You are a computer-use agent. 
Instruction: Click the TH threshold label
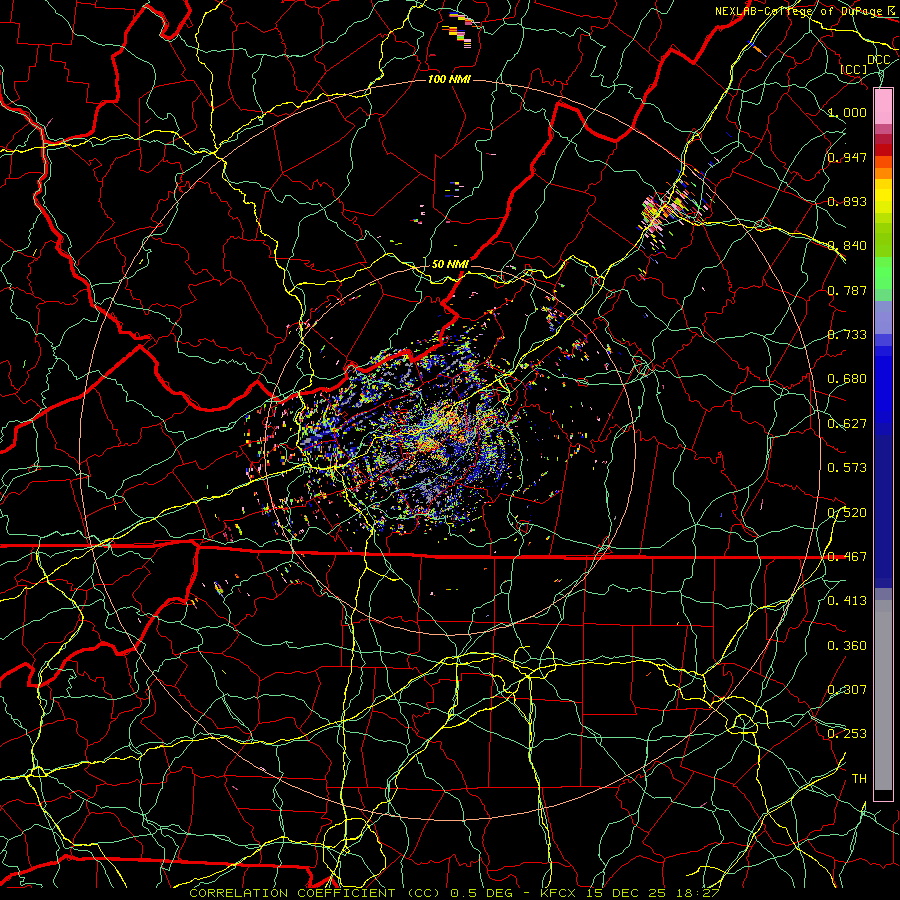[x=859, y=779]
